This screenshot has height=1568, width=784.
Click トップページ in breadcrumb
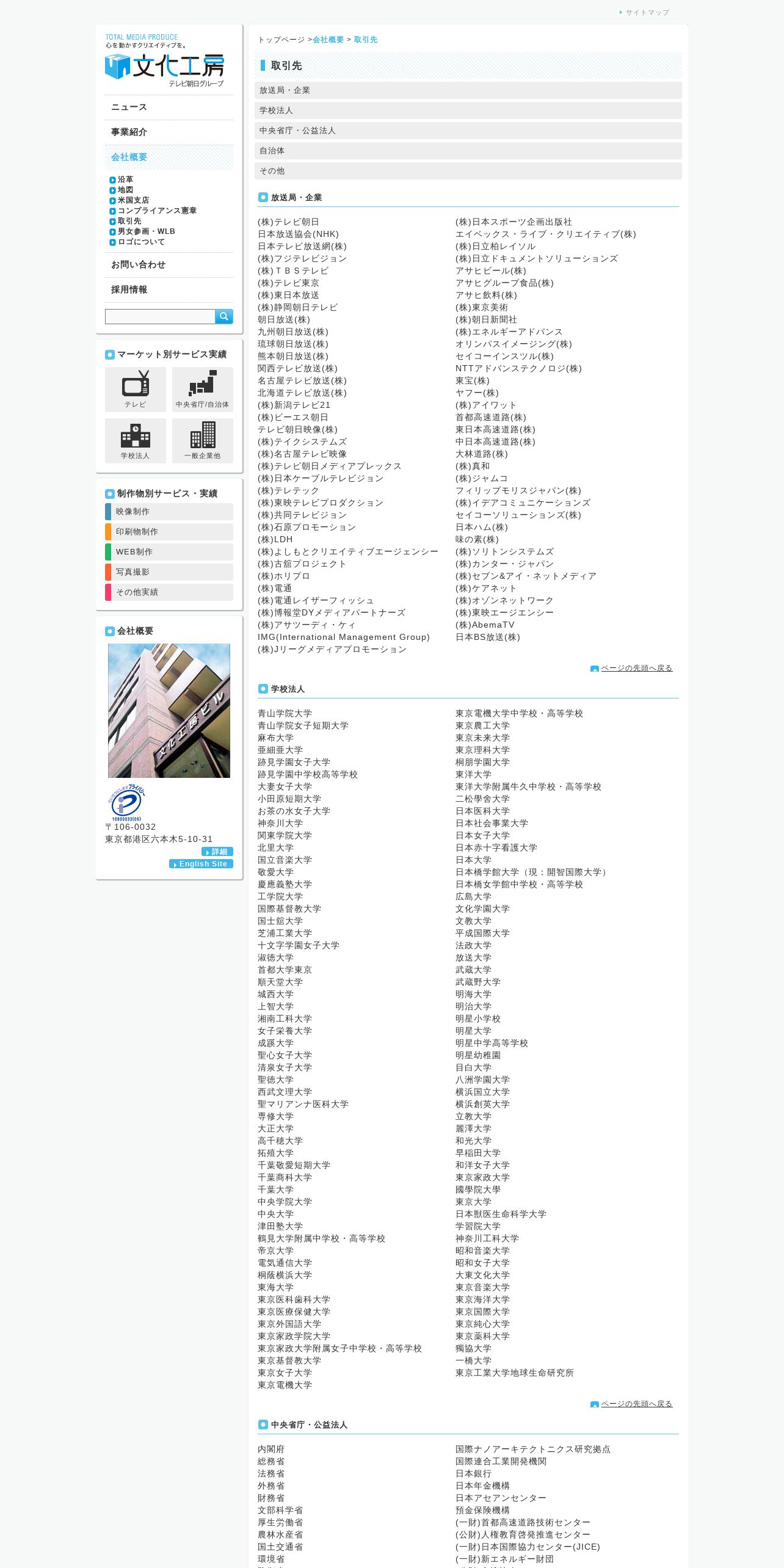click(281, 40)
